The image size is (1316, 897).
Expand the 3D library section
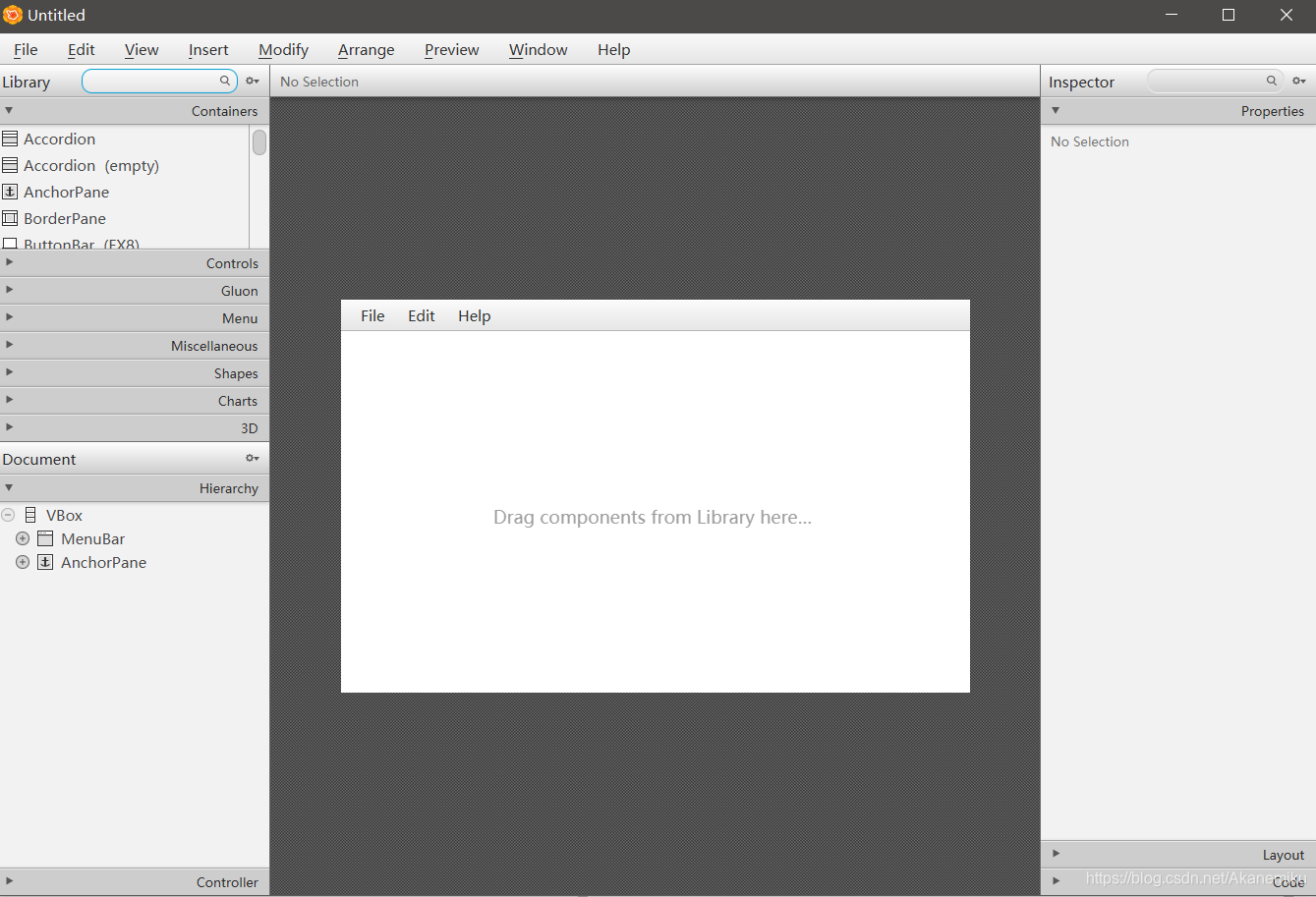tap(9, 427)
